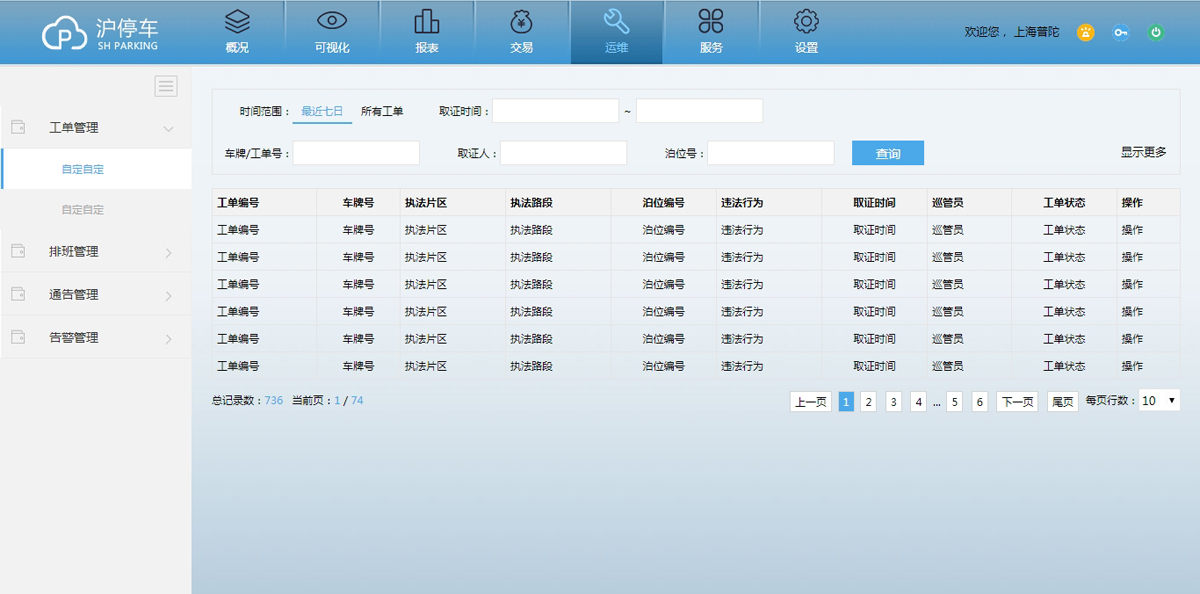The image size is (1200, 594).
Task: Click the folder icon beside 工单管理
Action: [18, 127]
